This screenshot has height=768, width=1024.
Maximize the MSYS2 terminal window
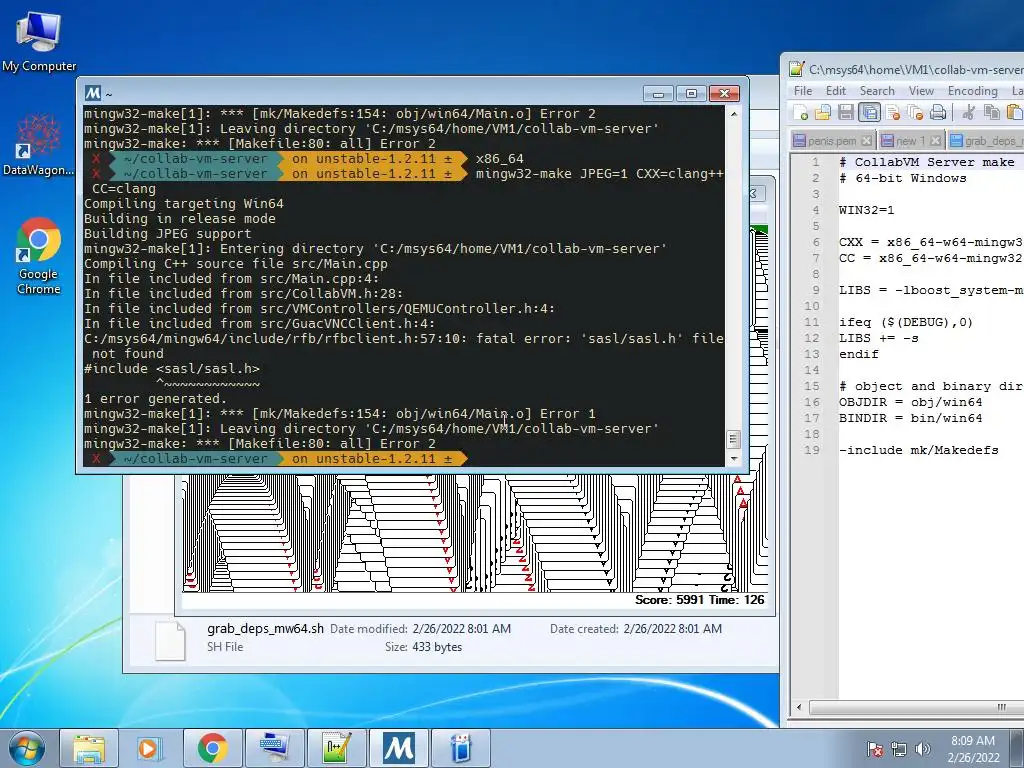click(x=691, y=94)
